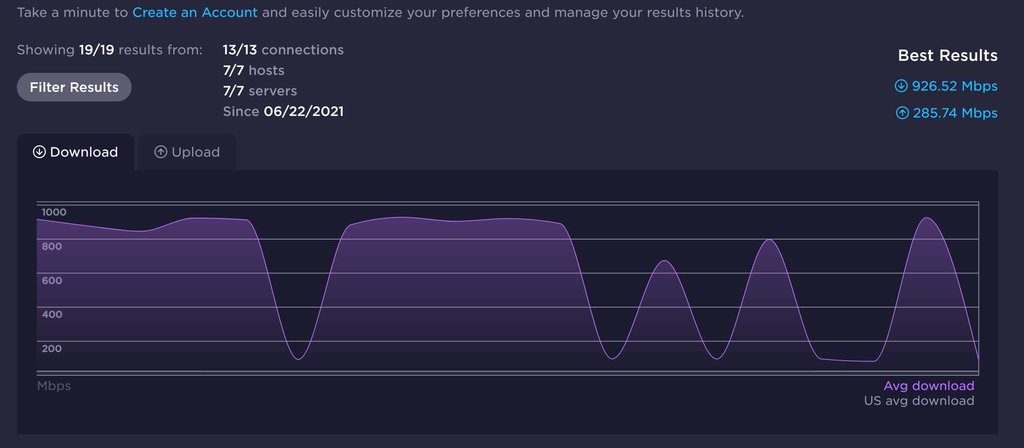
Task: Follow the Create an Account link
Action: pos(195,13)
